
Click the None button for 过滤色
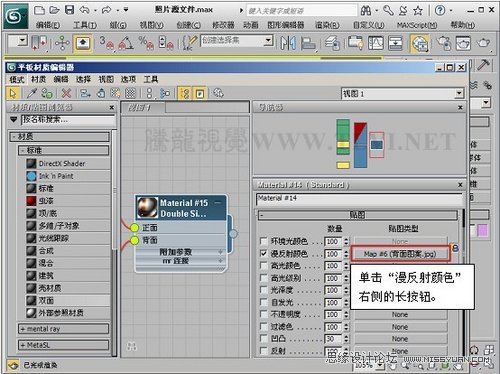(x=400, y=327)
